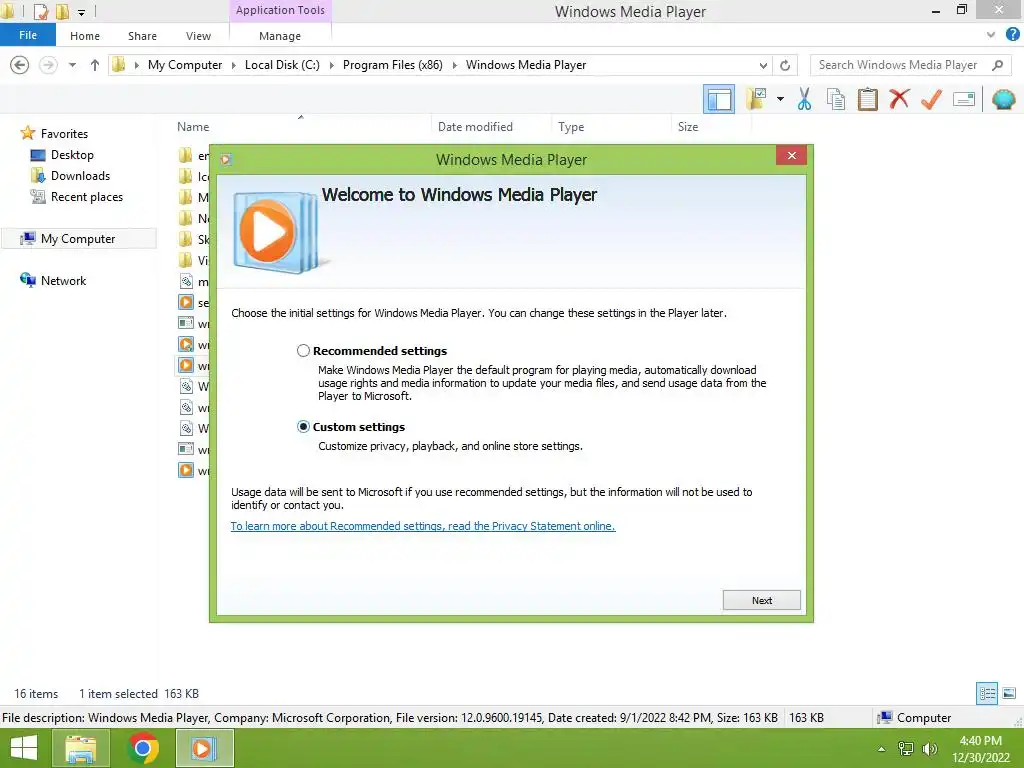Sort by the Type column header

(x=571, y=127)
